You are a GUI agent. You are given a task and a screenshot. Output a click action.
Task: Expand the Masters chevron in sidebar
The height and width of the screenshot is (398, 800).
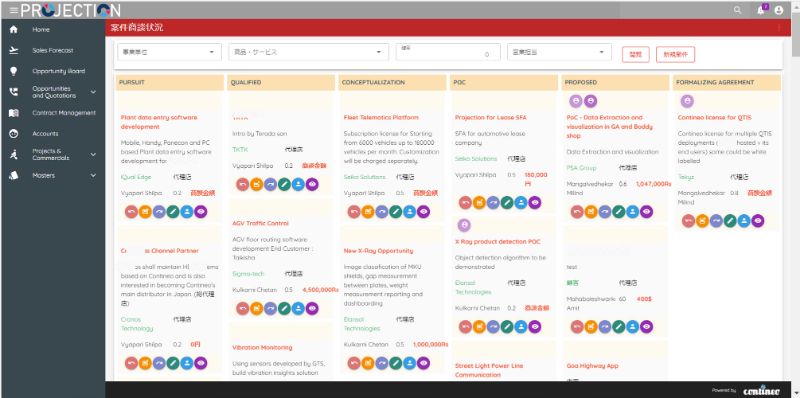[93, 175]
